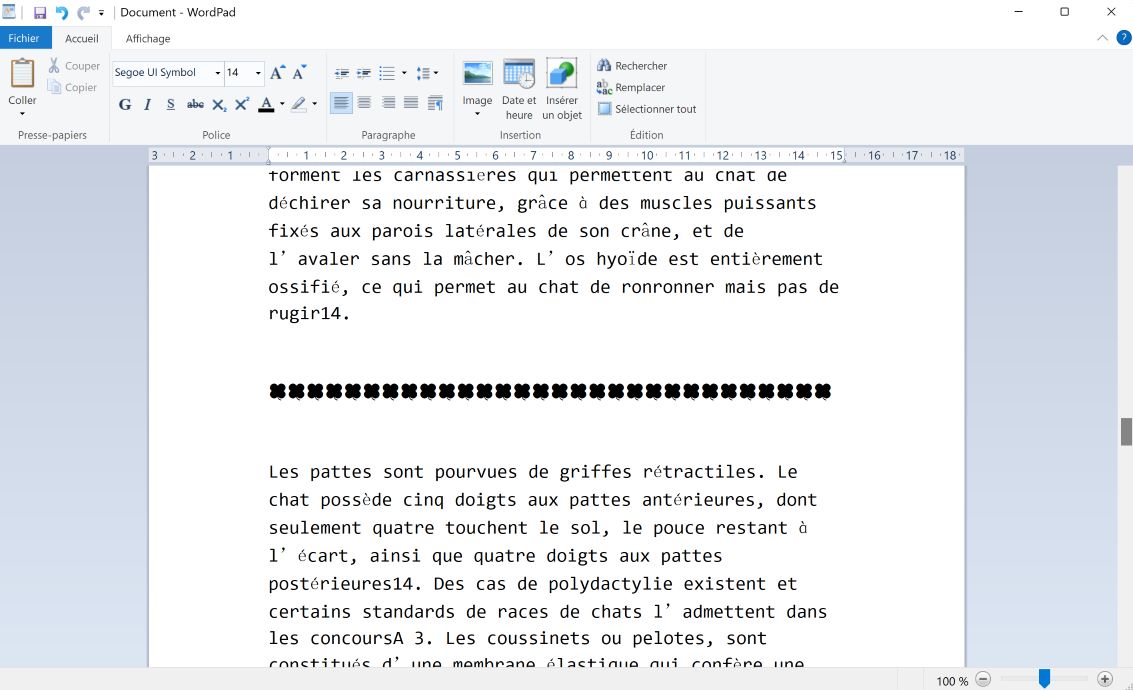Click Rechercher to find text

tap(632, 66)
